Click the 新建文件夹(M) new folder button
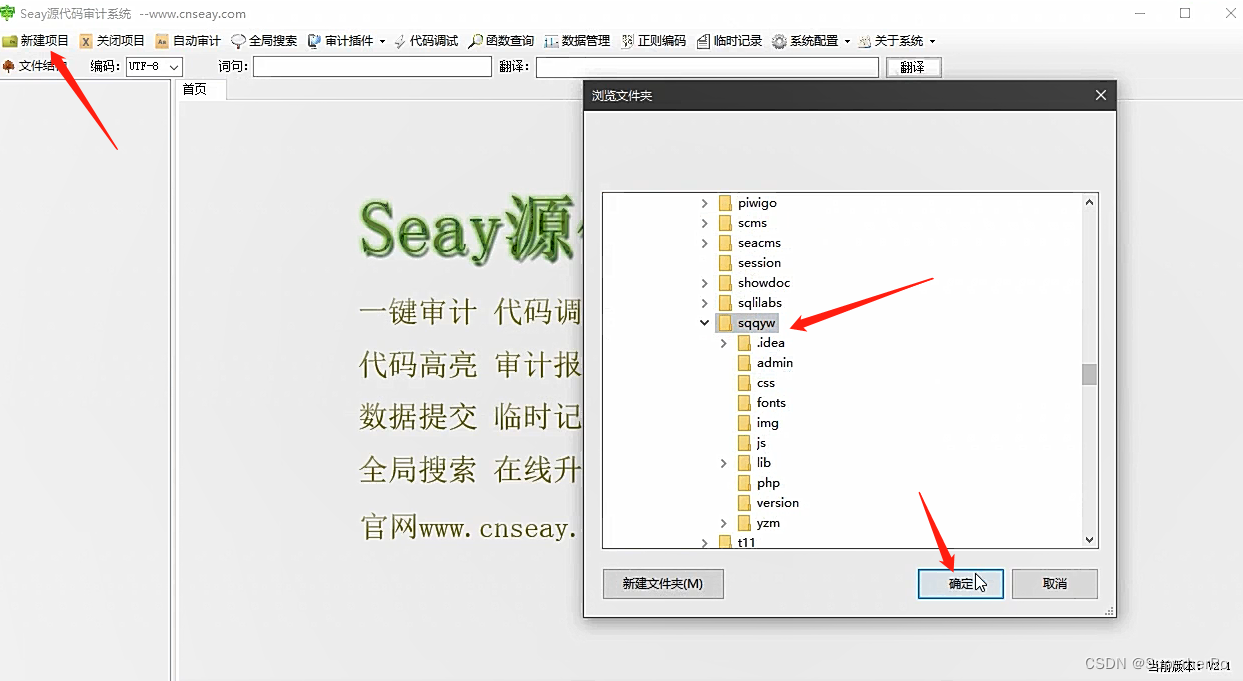Image resolution: width=1243 pixels, height=681 pixels. (x=663, y=584)
